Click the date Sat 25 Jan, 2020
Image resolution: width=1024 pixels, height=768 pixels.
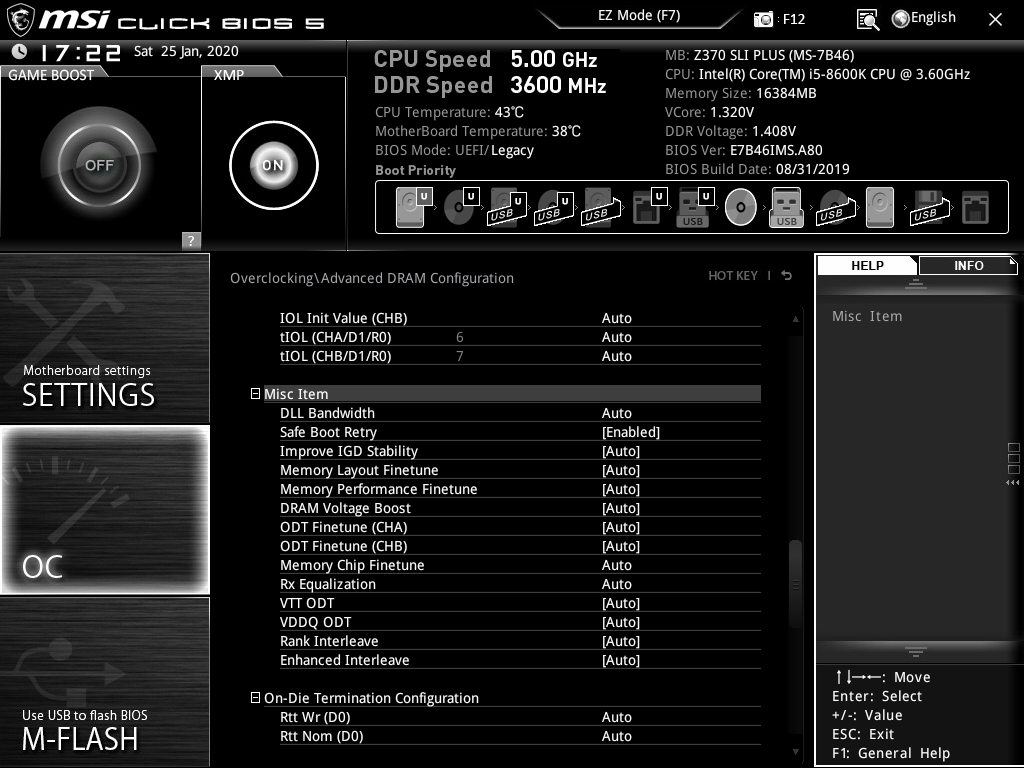pos(186,51)
